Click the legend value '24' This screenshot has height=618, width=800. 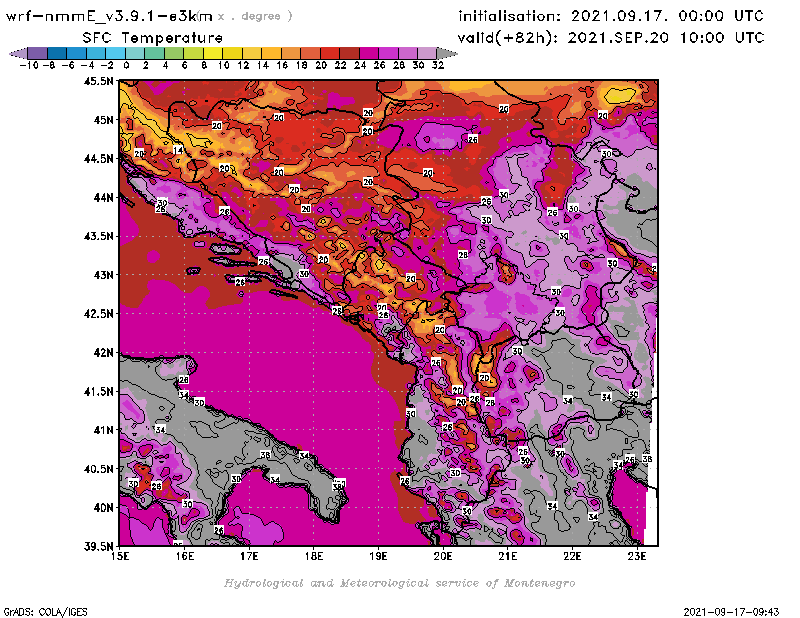point(360,65)
